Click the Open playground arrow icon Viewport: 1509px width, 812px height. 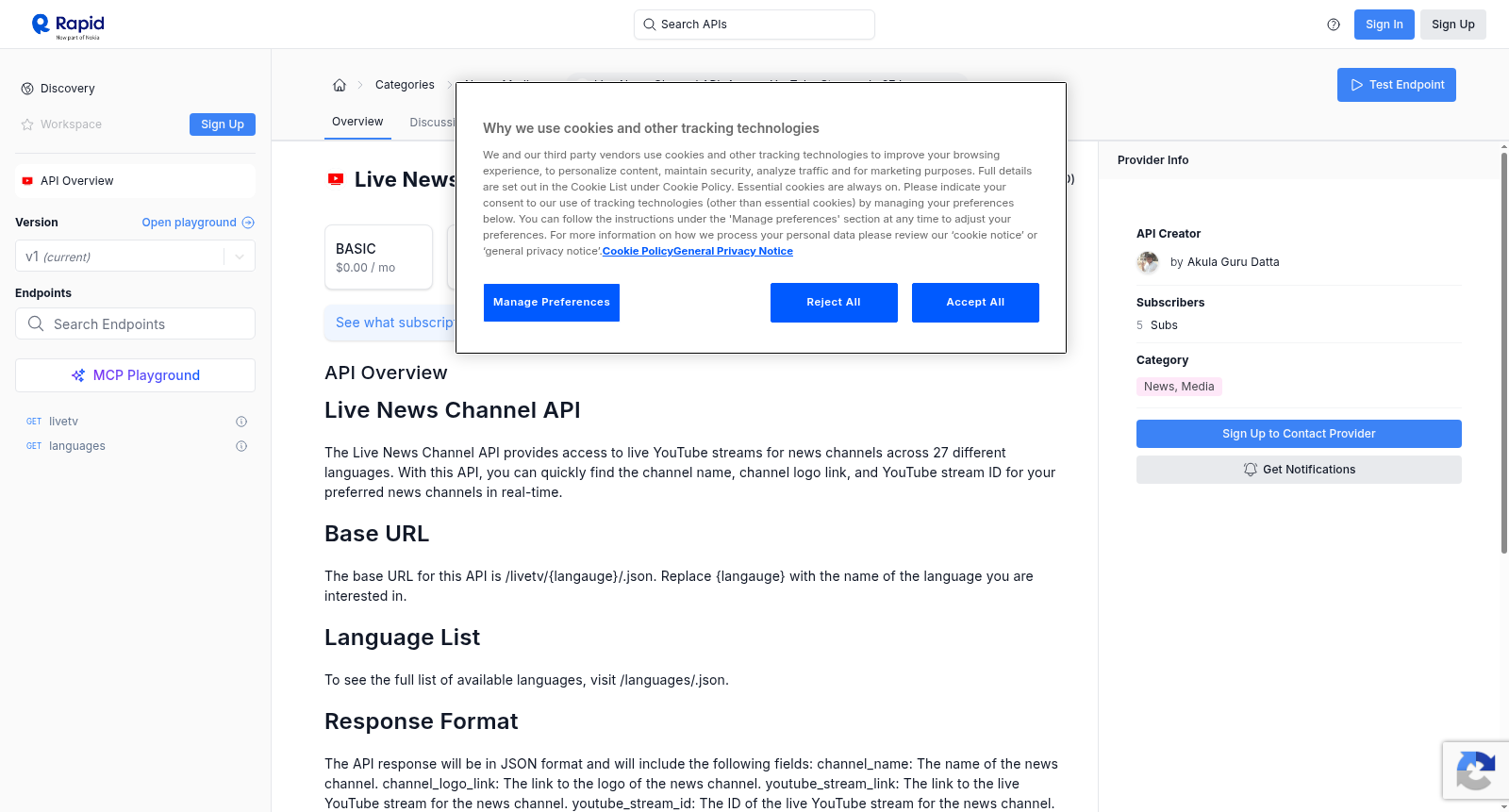[248, 223]
